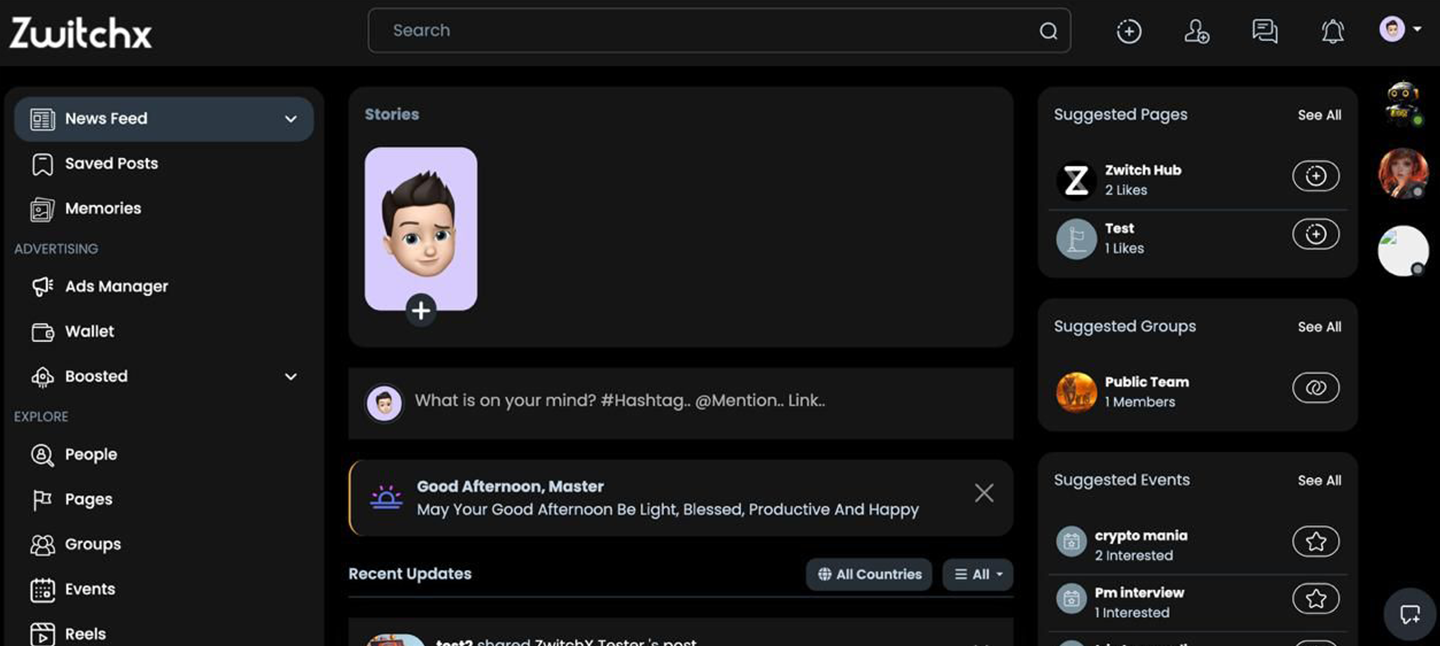
Task: Like the Test suggested page
Action: [1315, 235]
